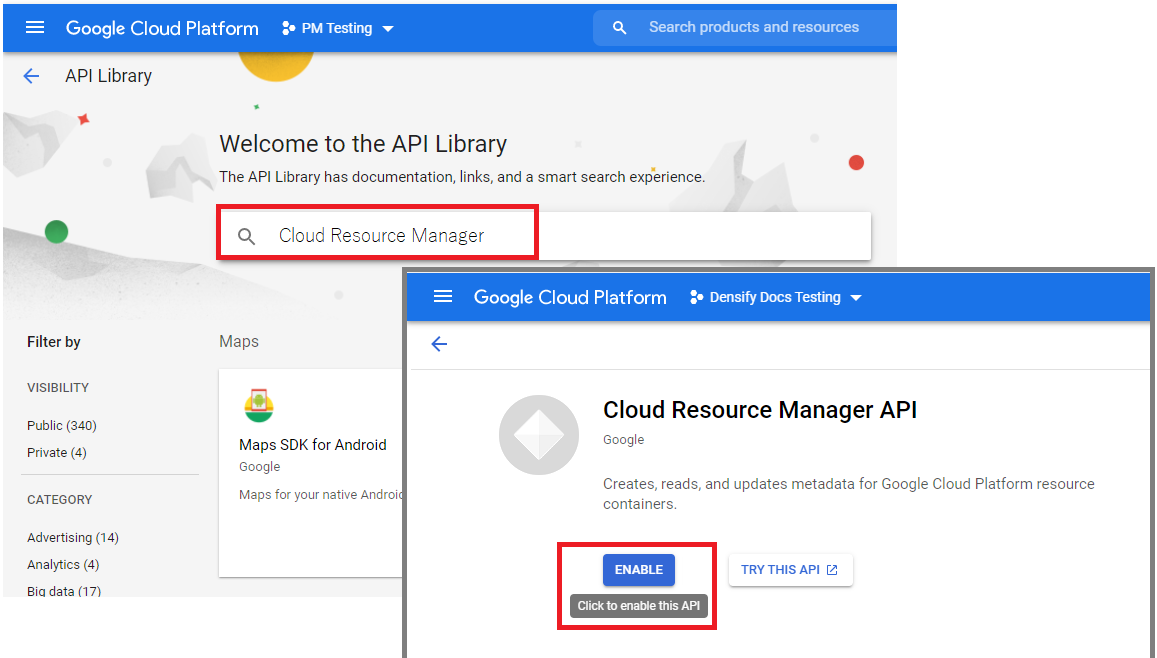Click VISIBILITY filter heading
The height and width of the screenshot is (658, 1157).
[58, 388]
